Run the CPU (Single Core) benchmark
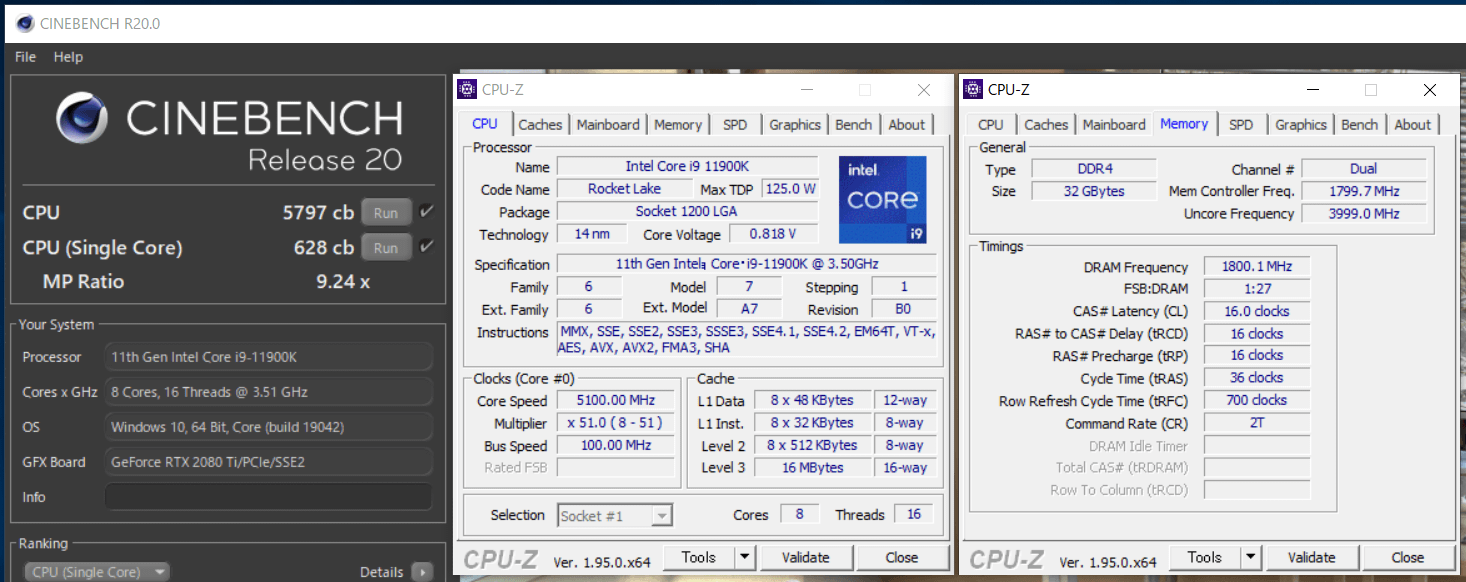The width and height of the screenshot is (1466, 582). (386, 247)
